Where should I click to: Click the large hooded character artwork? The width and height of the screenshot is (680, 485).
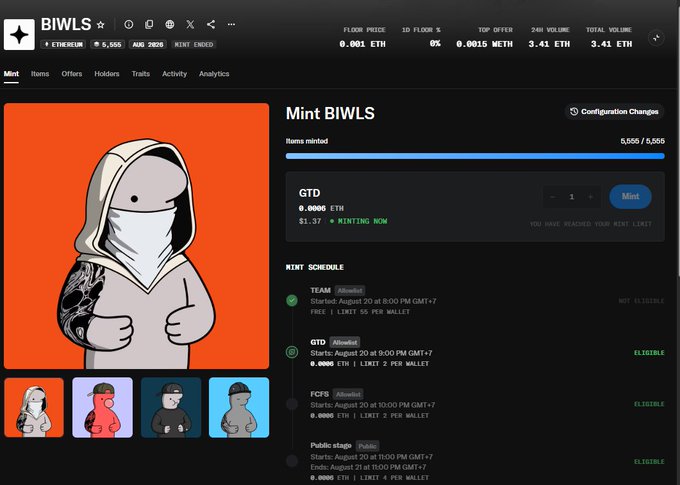pyautogui.click(x=136, y=236)
